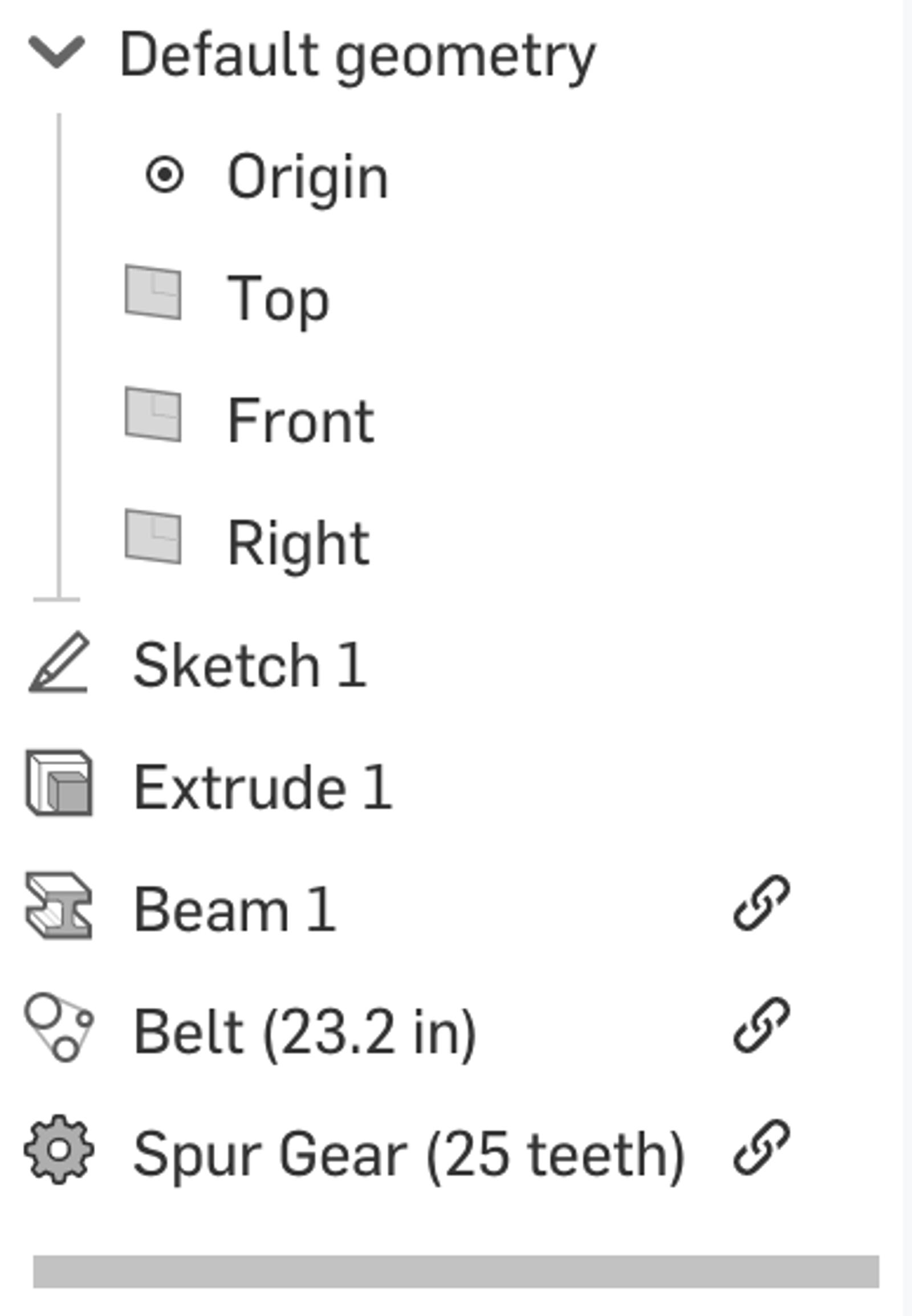Select the Front plane label

coord(300,421)
